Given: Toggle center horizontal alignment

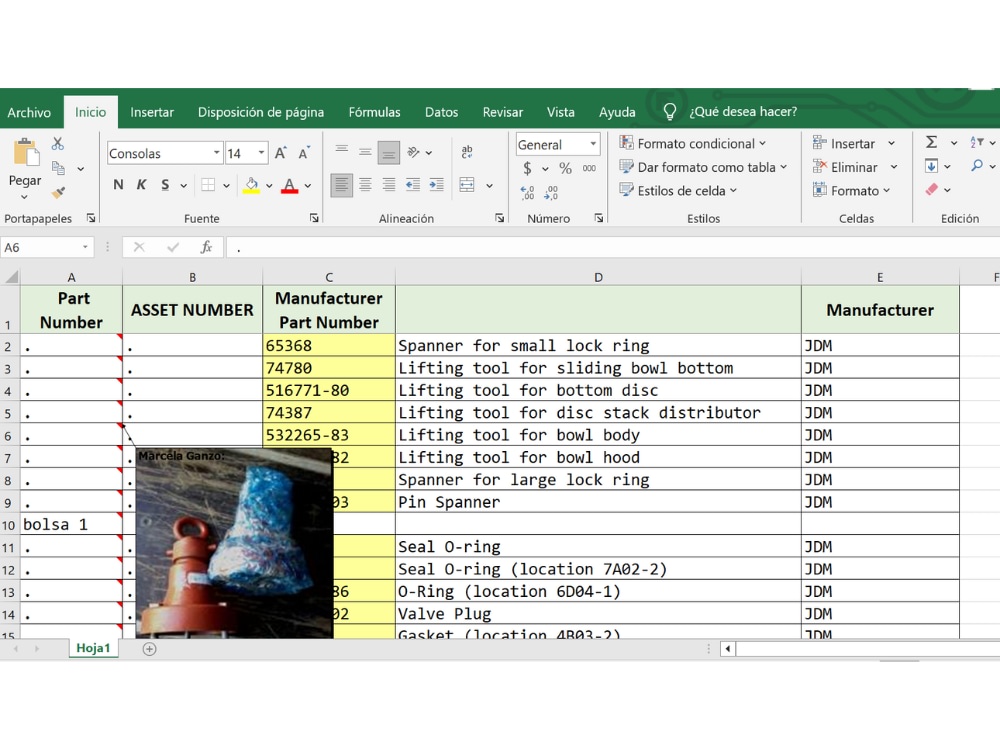Looking at the screenshot, I should 365,185.
